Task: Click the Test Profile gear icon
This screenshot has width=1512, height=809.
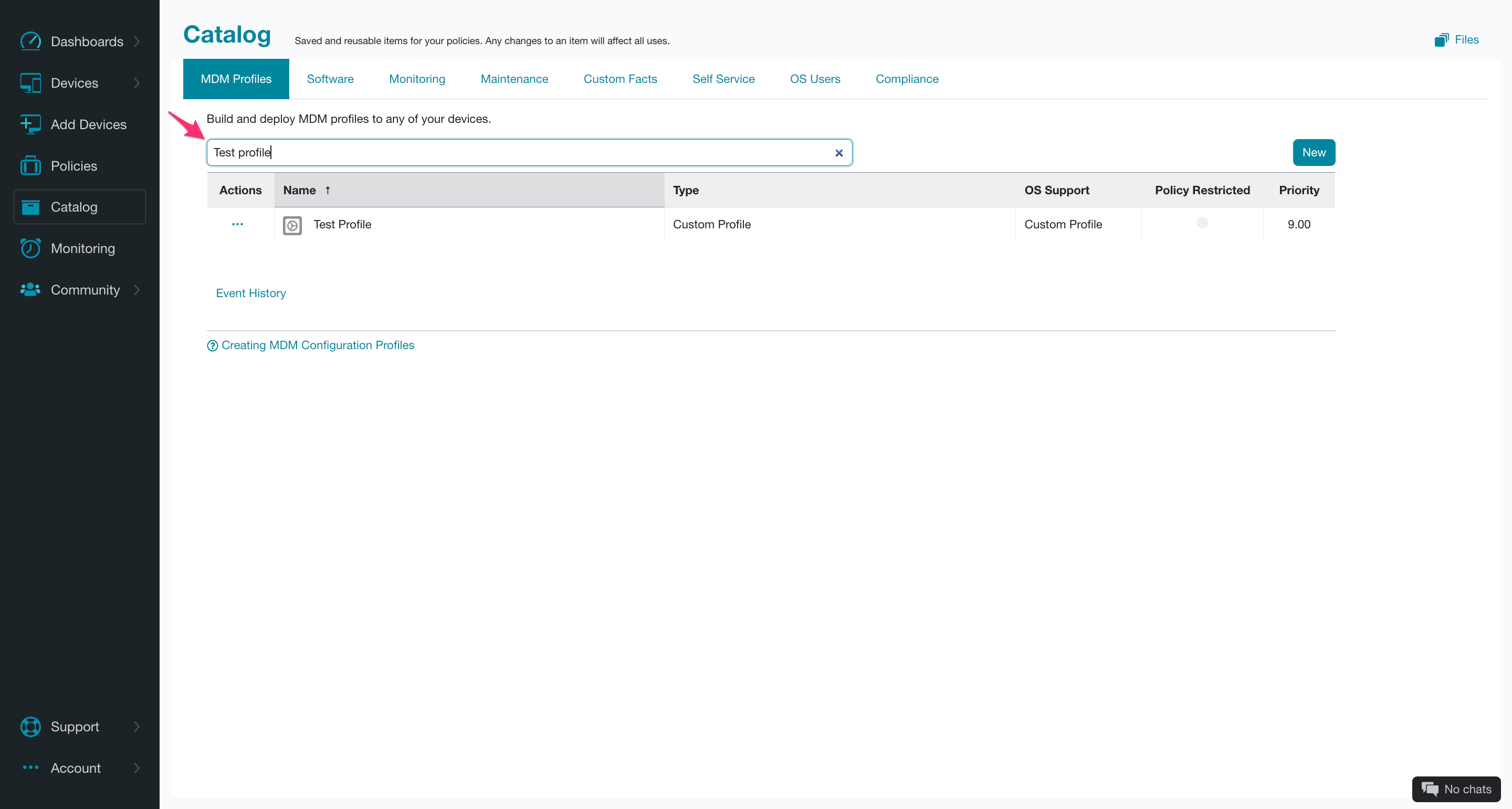Action: coord(292,225)
